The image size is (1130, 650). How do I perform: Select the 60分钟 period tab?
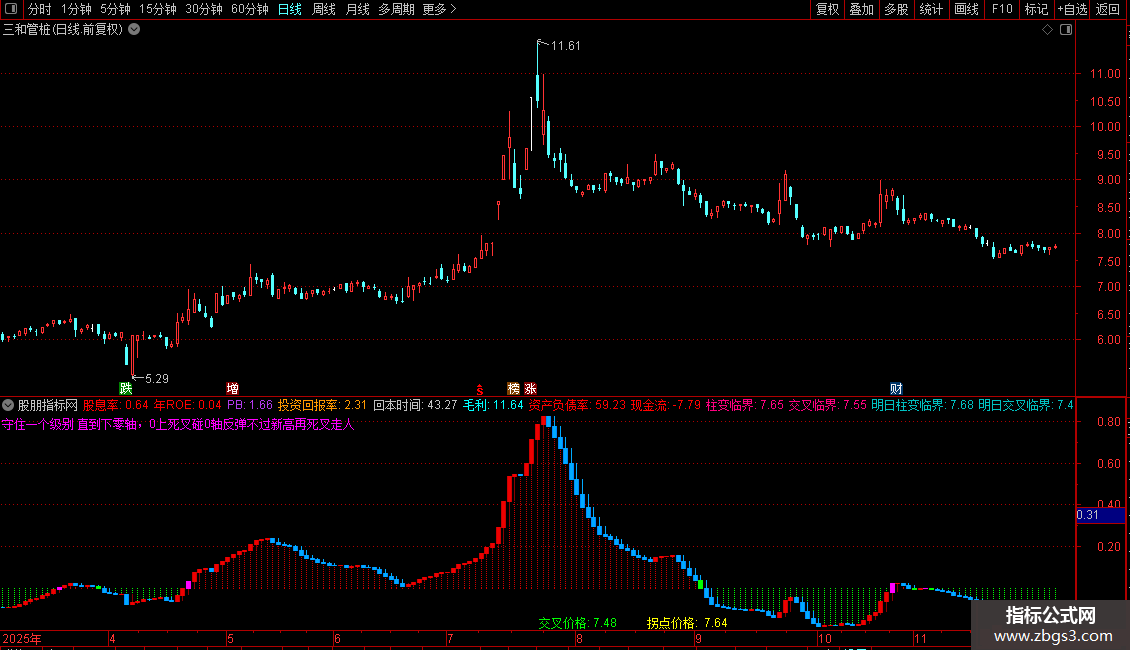point(250,9)
